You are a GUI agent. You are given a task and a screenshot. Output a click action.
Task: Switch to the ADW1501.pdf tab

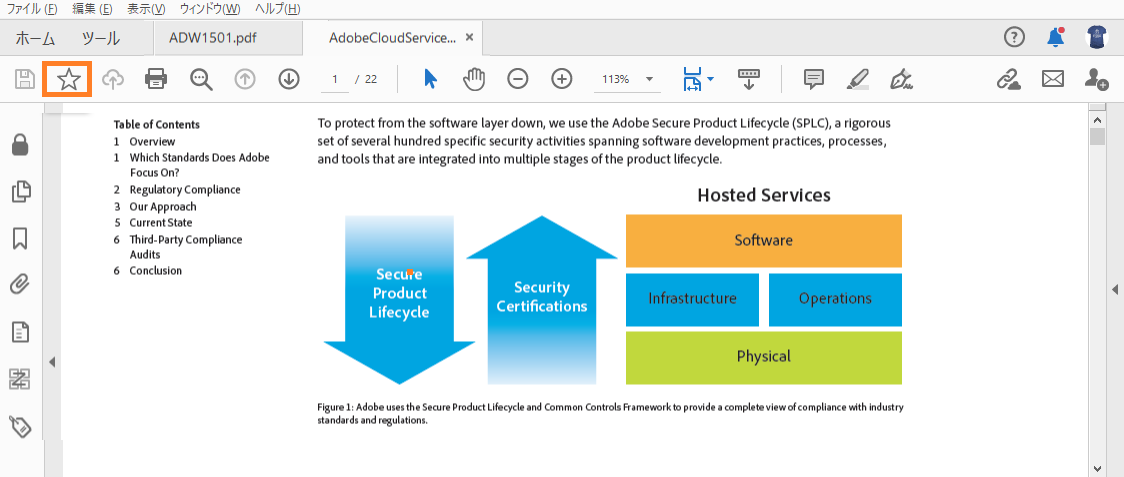[x=212, y=38]
